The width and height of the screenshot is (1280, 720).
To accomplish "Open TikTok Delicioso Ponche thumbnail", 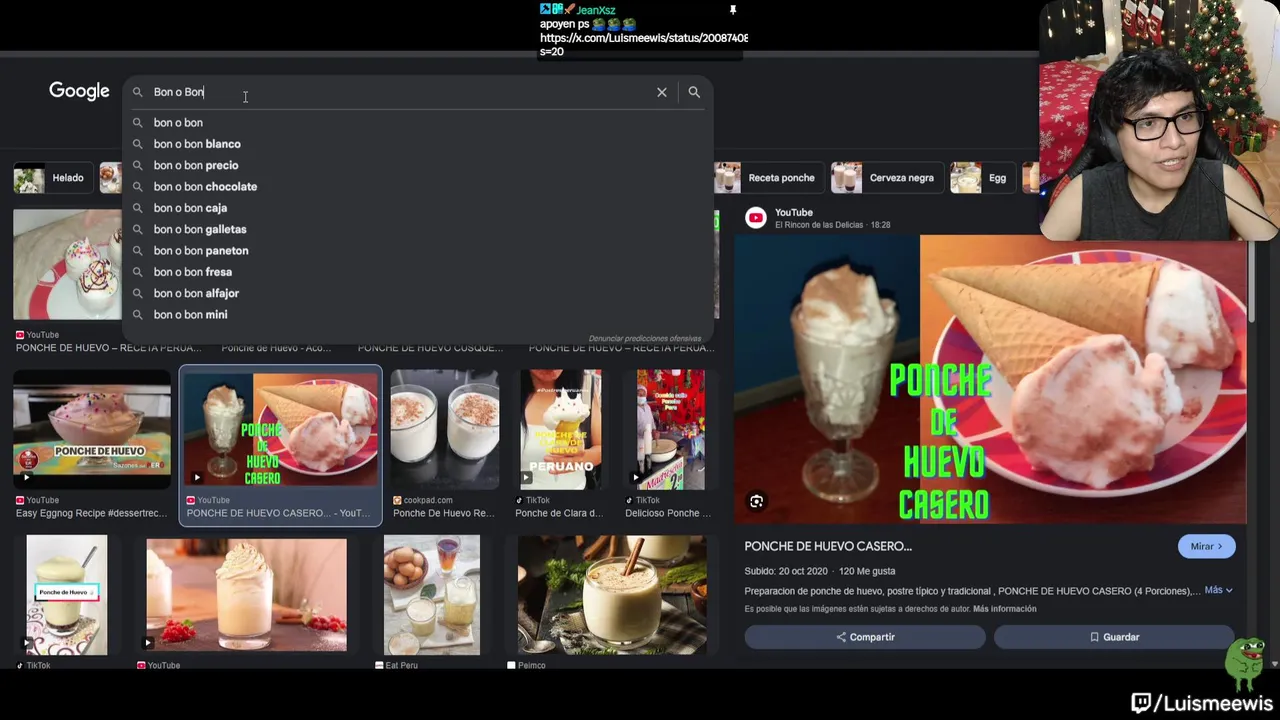I will click(670, 430).
